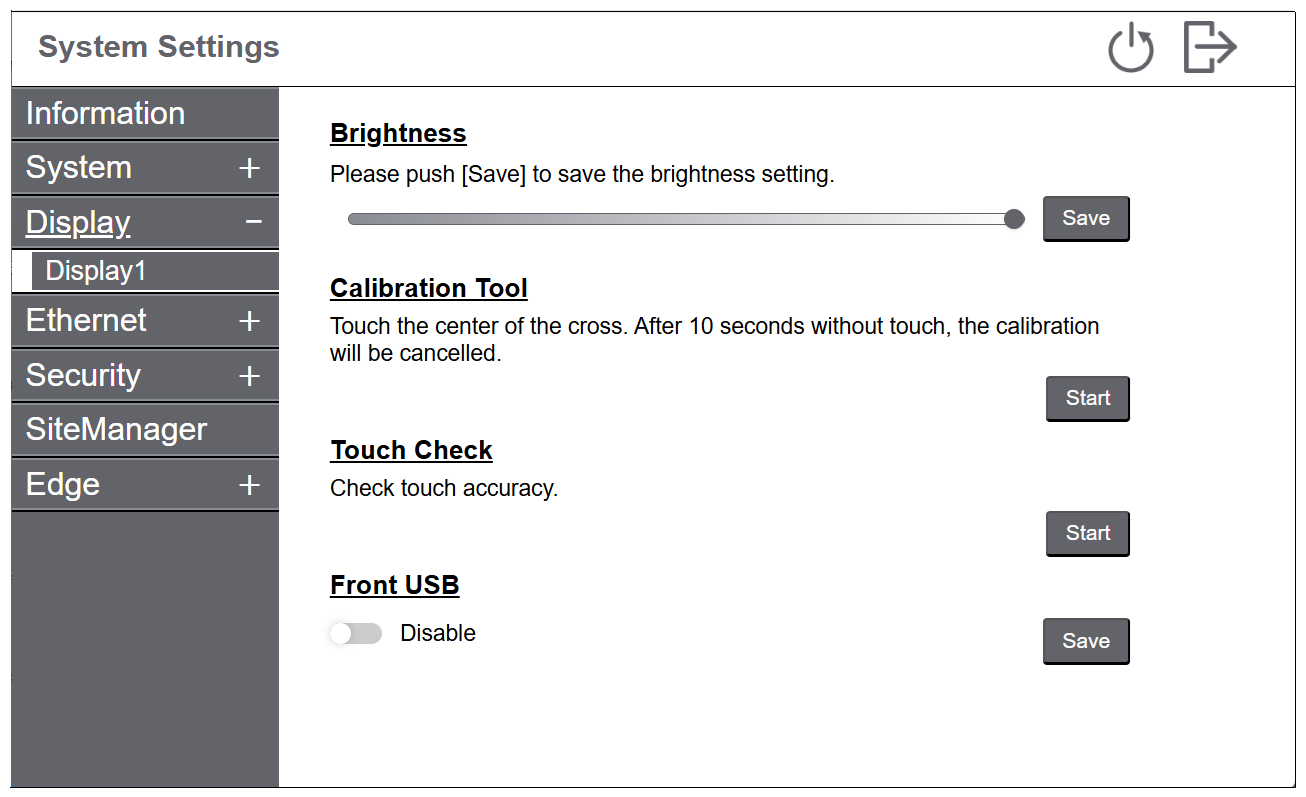The height and width of the screenshot is (797, 1306).
Task: Toggle the Front USB switch
Action: 356,633
